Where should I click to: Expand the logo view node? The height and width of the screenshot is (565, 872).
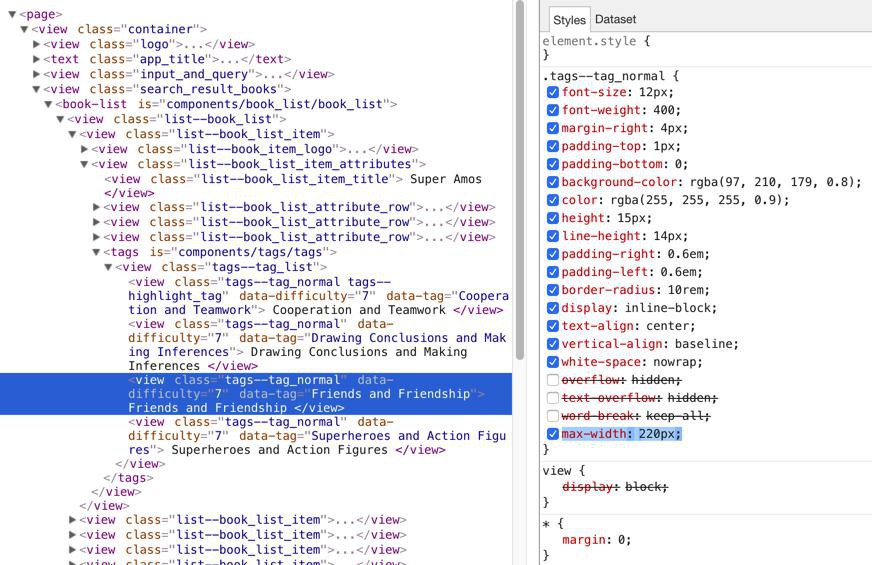pyautogui.click(x=37, y=44)
